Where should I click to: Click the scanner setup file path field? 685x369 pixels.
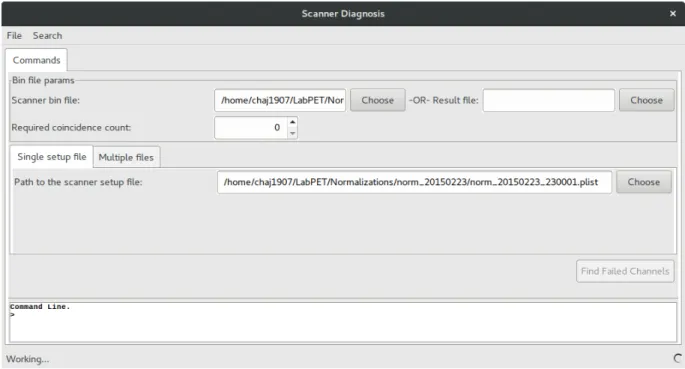tap(414, 182)
